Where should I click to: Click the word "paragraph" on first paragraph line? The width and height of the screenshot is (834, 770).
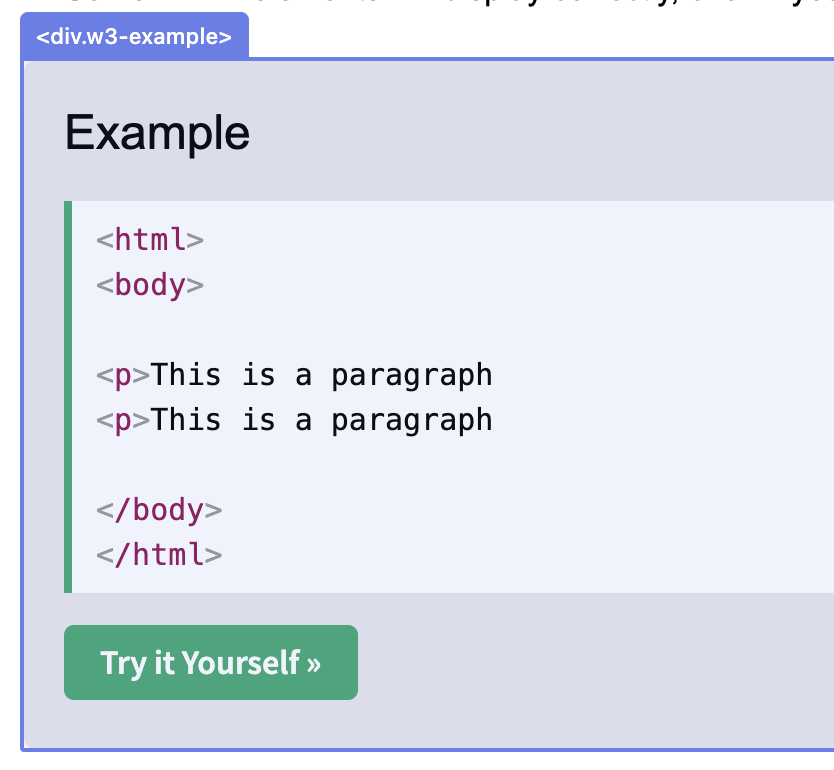[412, 375]
